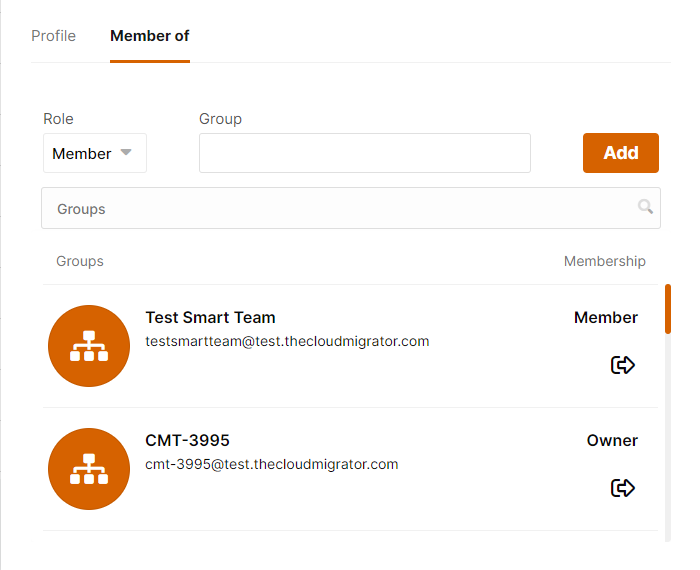The width and height of the screenshot is (700, 570).
Task: Click the Group name input field
Action: (365, 153)
